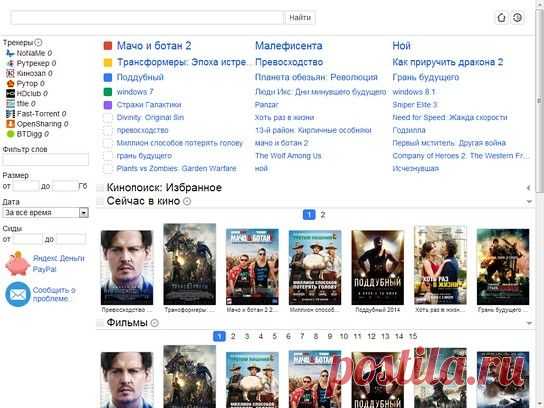Toggle the checkbox beside Кинопоиск: Избранное

tap(100, 188)
